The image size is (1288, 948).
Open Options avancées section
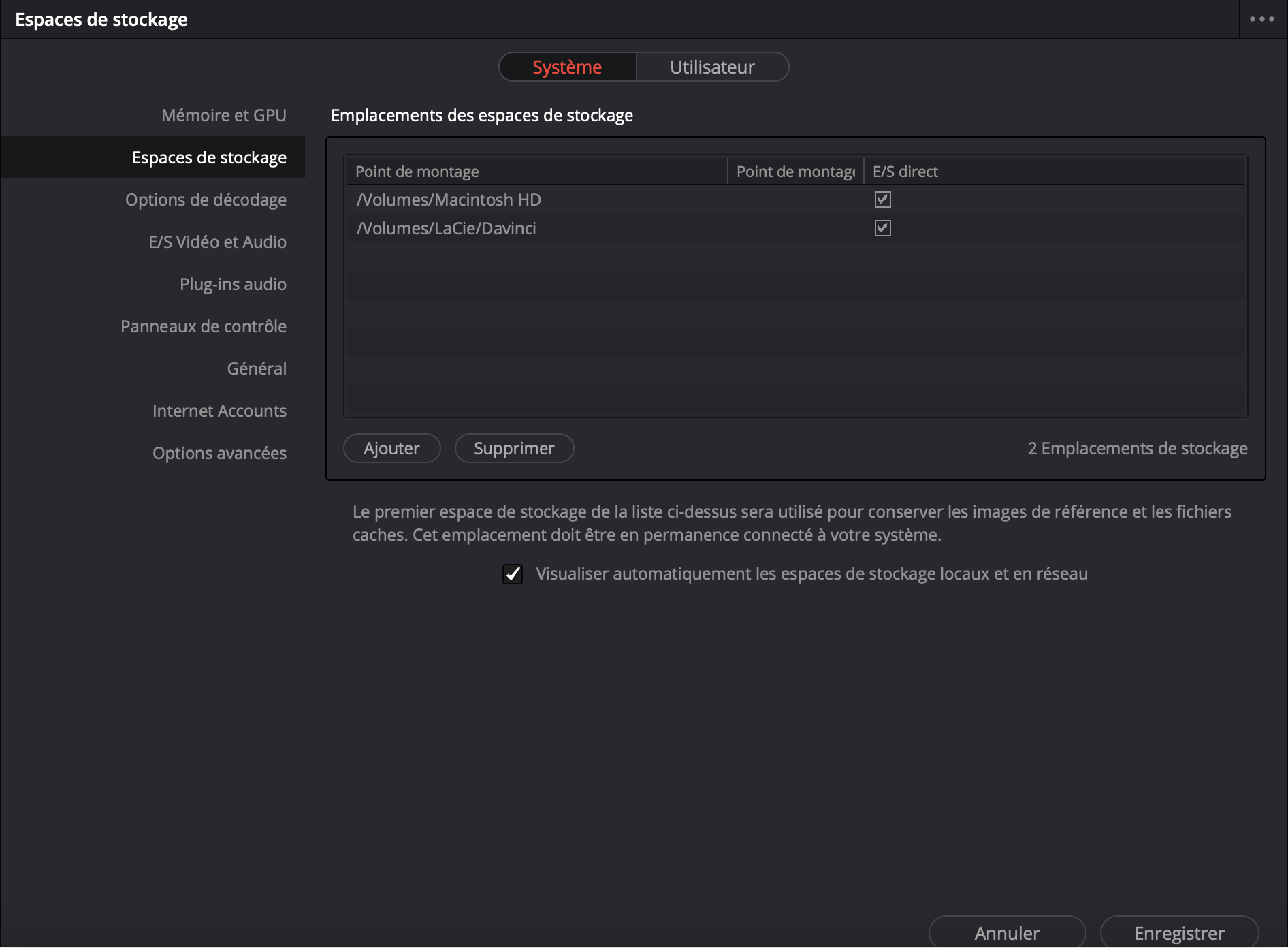point(219,454)
